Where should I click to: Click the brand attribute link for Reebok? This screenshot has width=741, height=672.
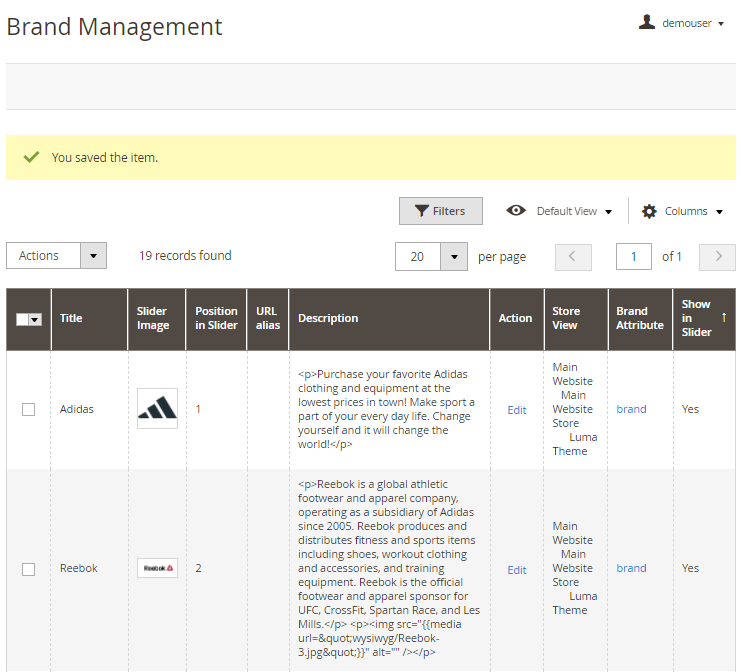(x=631, y=568)
